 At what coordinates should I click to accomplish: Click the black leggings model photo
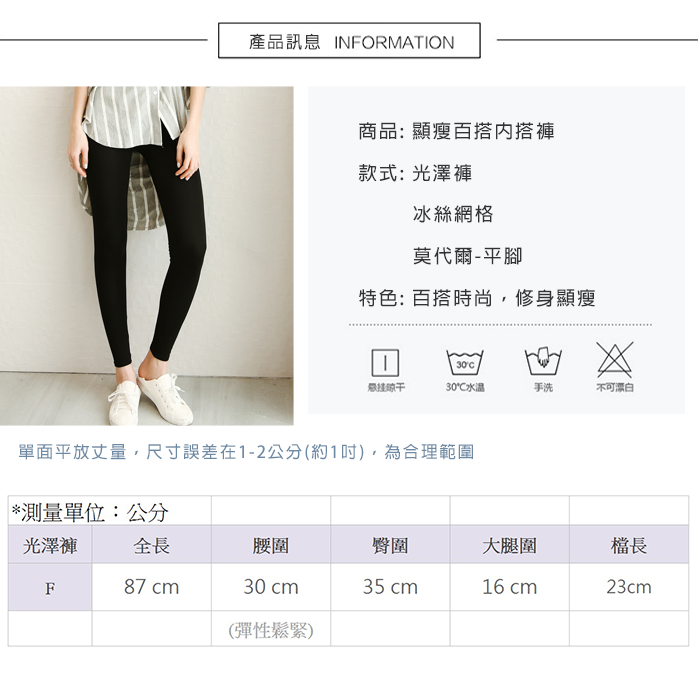[147, 256]
